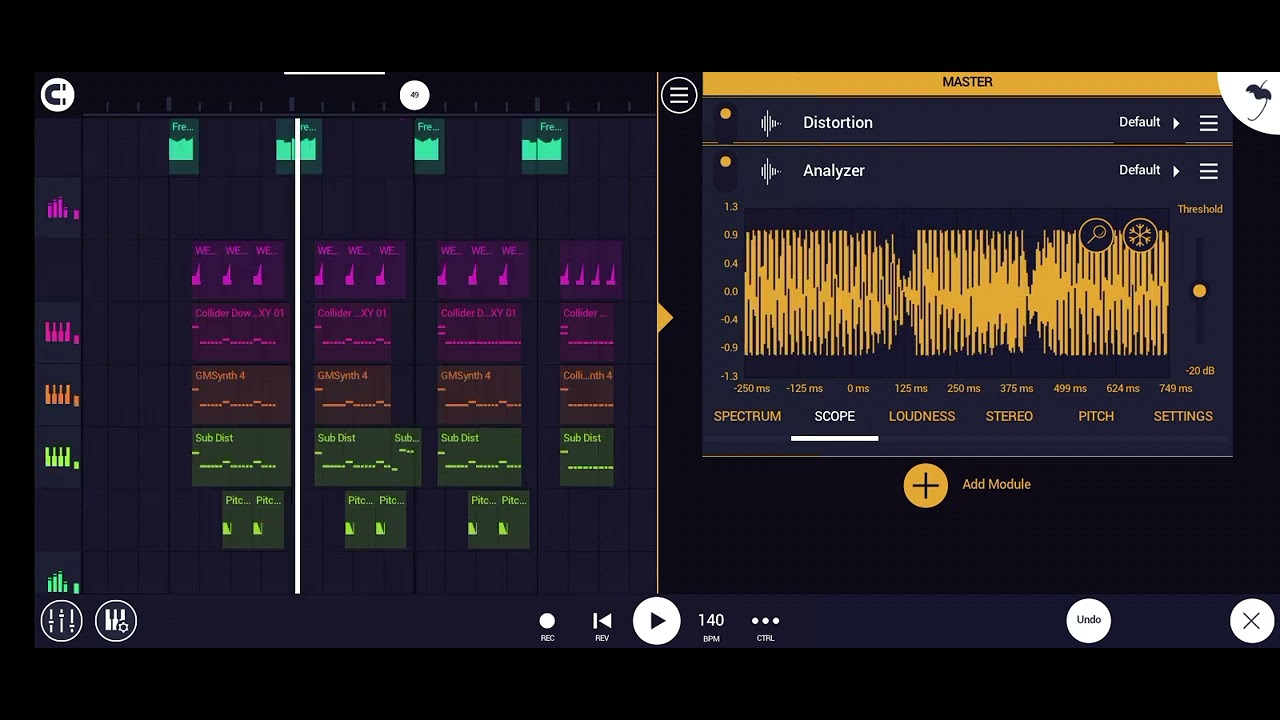1280x720 pixels.
Task: Click the Undo button
Action: pos(1089,620)
